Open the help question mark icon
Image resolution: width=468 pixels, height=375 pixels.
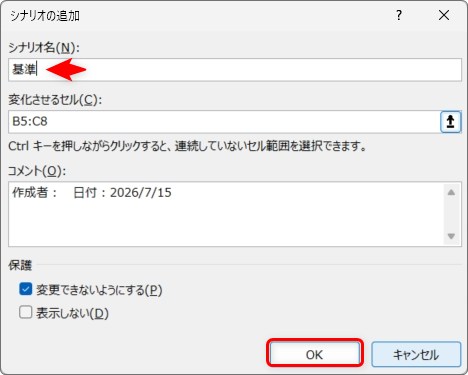399,15
